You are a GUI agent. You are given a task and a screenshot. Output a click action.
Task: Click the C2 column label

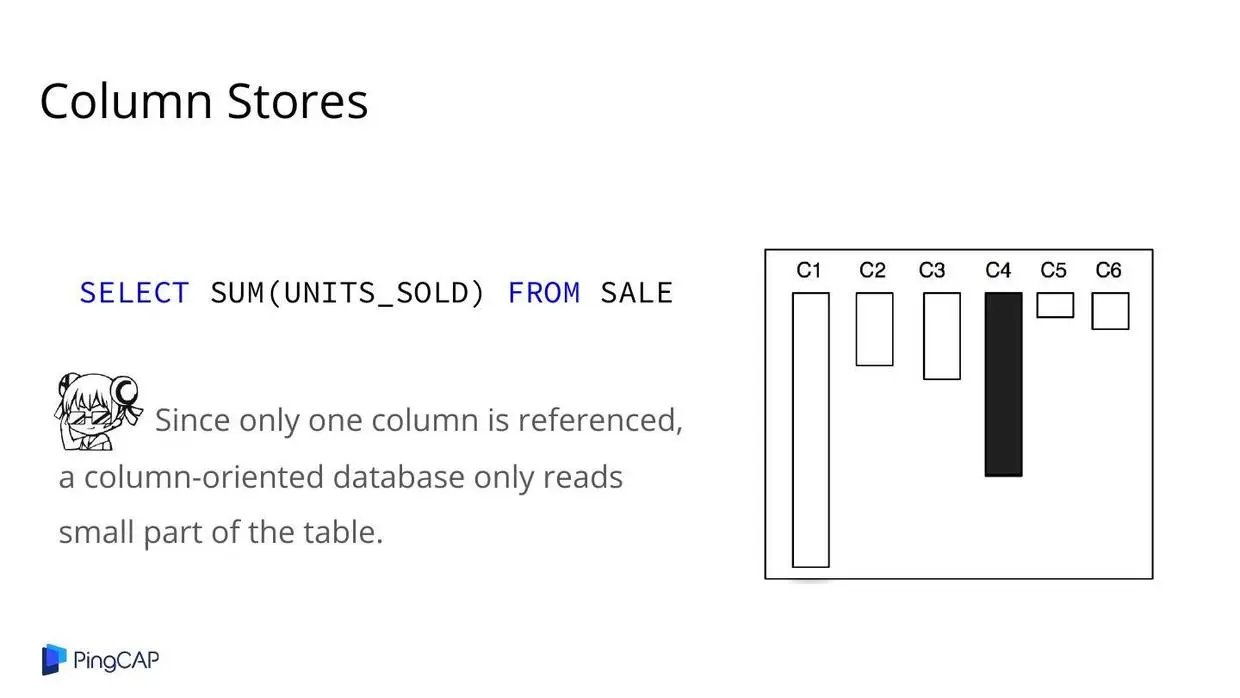872,270
